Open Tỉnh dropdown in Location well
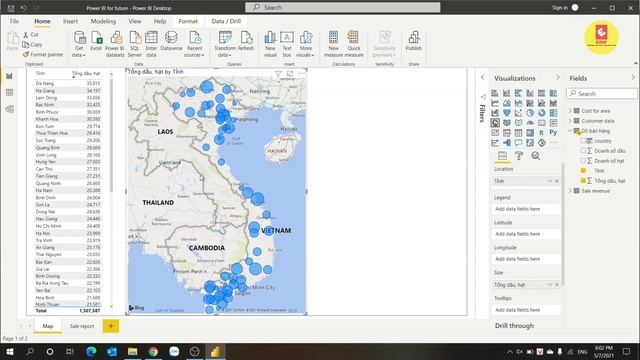This screenshot has width=640, height=360. click(549, 181)
